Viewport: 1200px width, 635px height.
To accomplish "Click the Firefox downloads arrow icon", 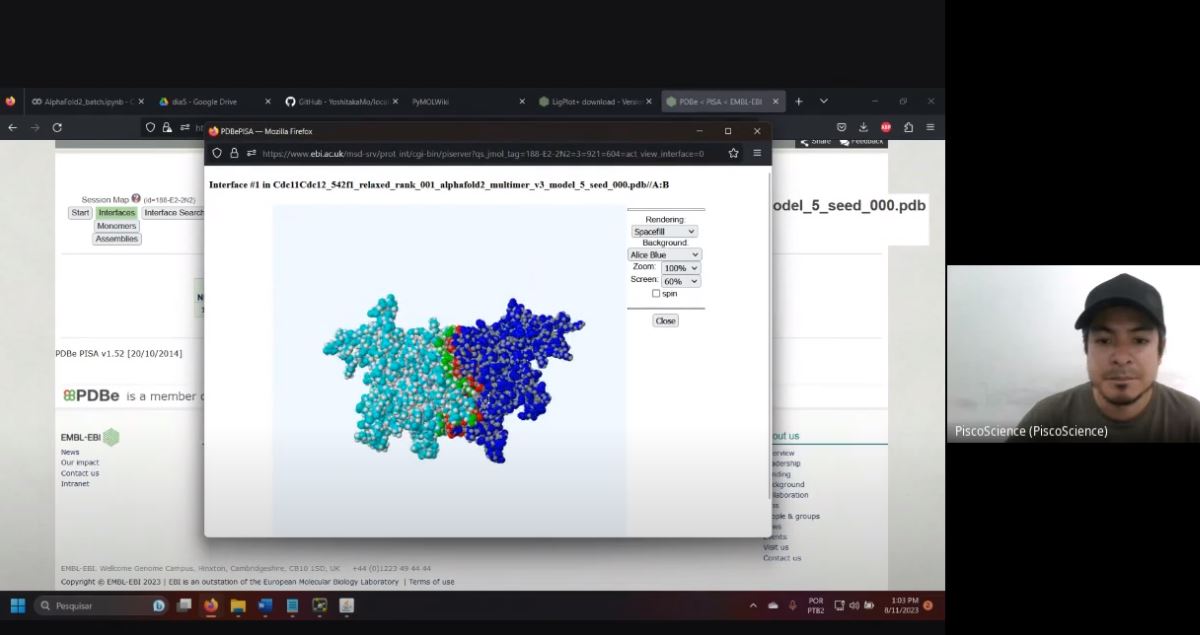I will tap(863, 127).
